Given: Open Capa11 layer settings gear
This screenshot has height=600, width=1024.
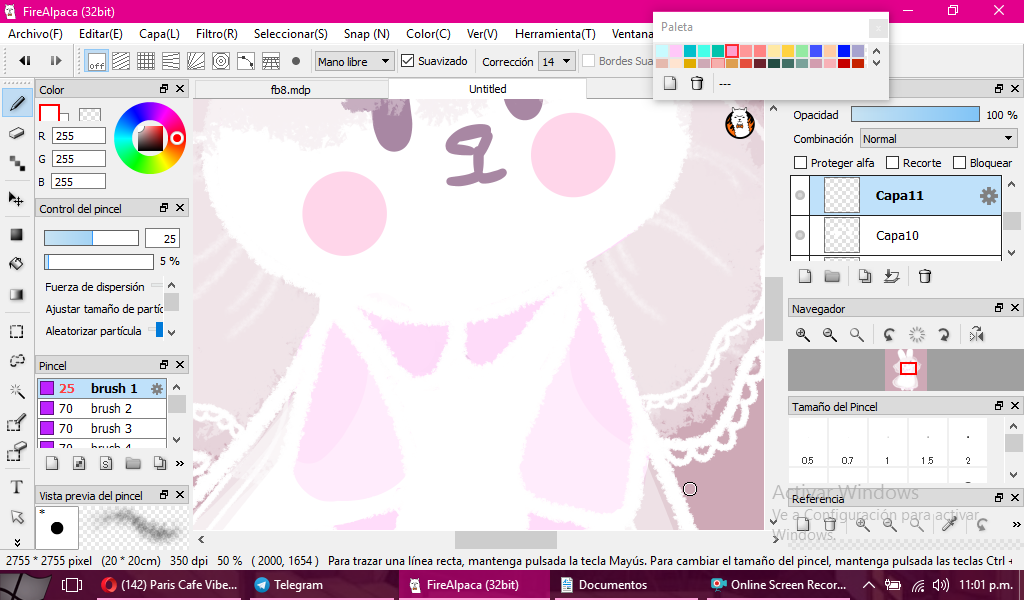Looking at the screenshot, I should pyautogui.click(x=989, y=196).
